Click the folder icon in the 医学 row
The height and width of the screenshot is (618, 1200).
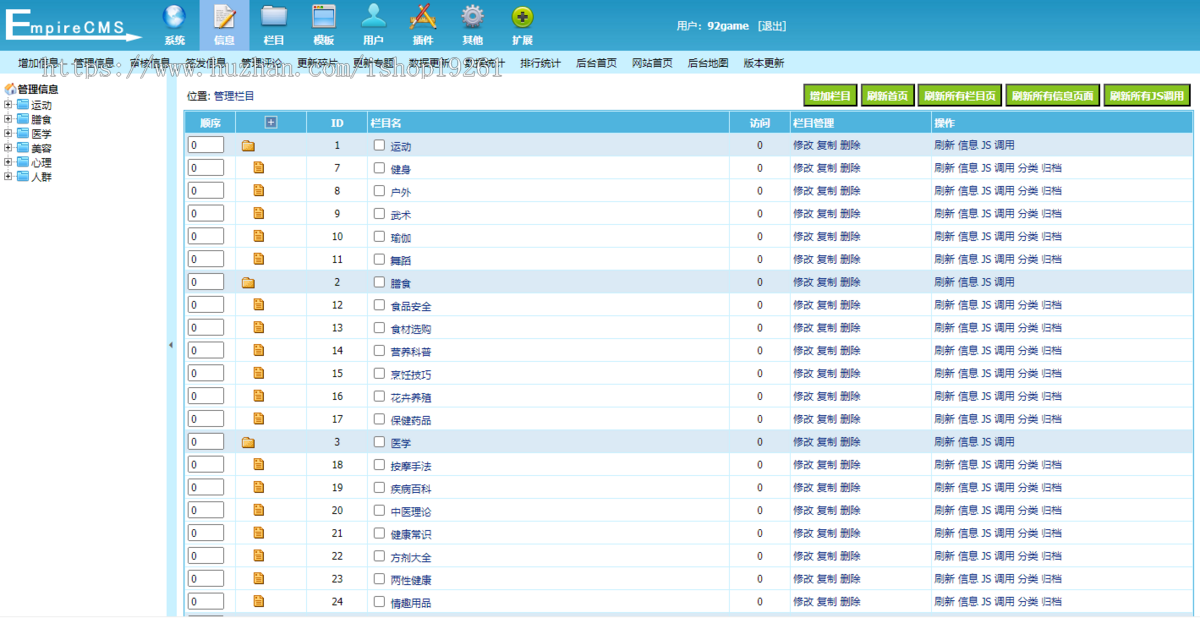(x=248, y=443)
